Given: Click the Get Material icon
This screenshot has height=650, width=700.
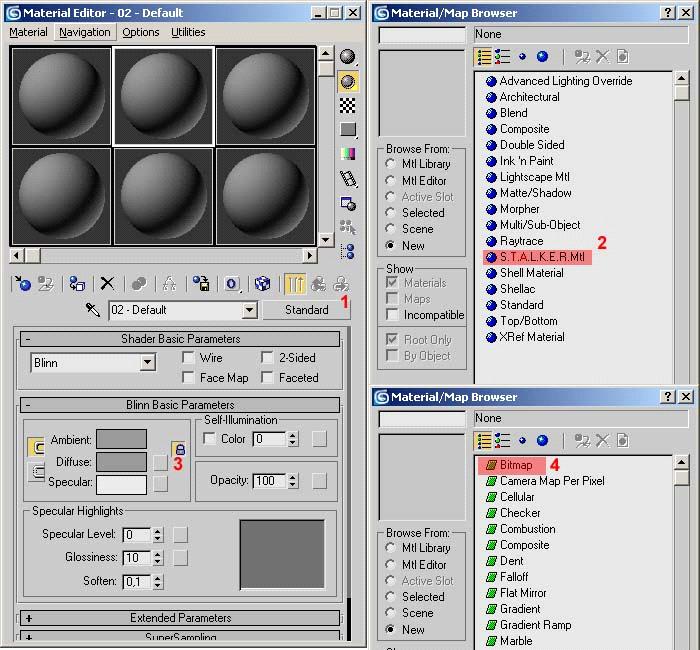Looking at the screenshot, I should [23, 284].
